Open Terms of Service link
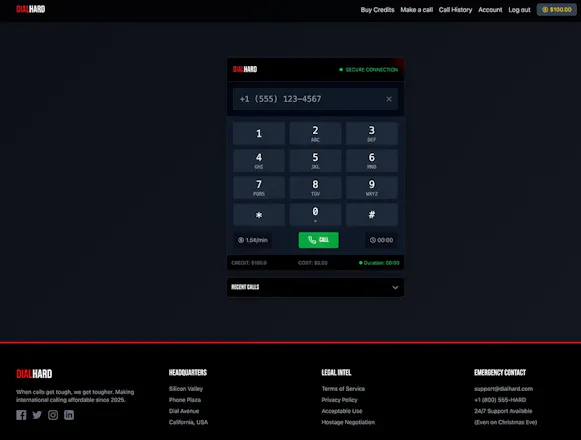 pyautogui.click(x=343, y=389)
